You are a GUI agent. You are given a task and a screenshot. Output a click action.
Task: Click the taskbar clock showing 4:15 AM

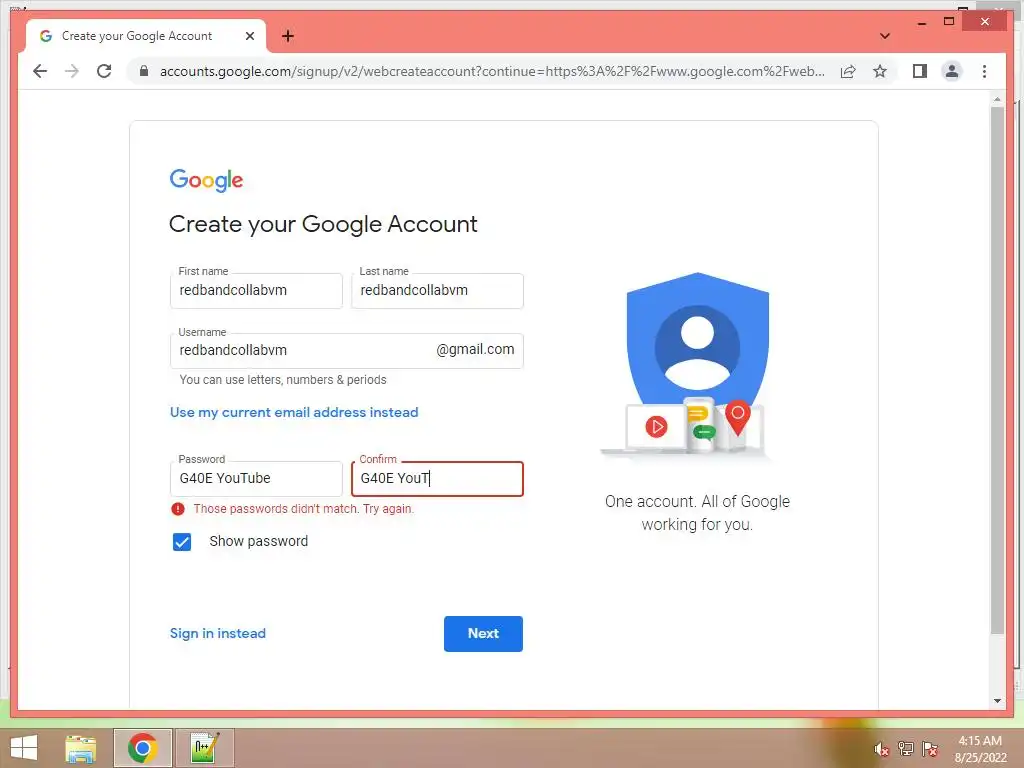click(x=980, y=749)
